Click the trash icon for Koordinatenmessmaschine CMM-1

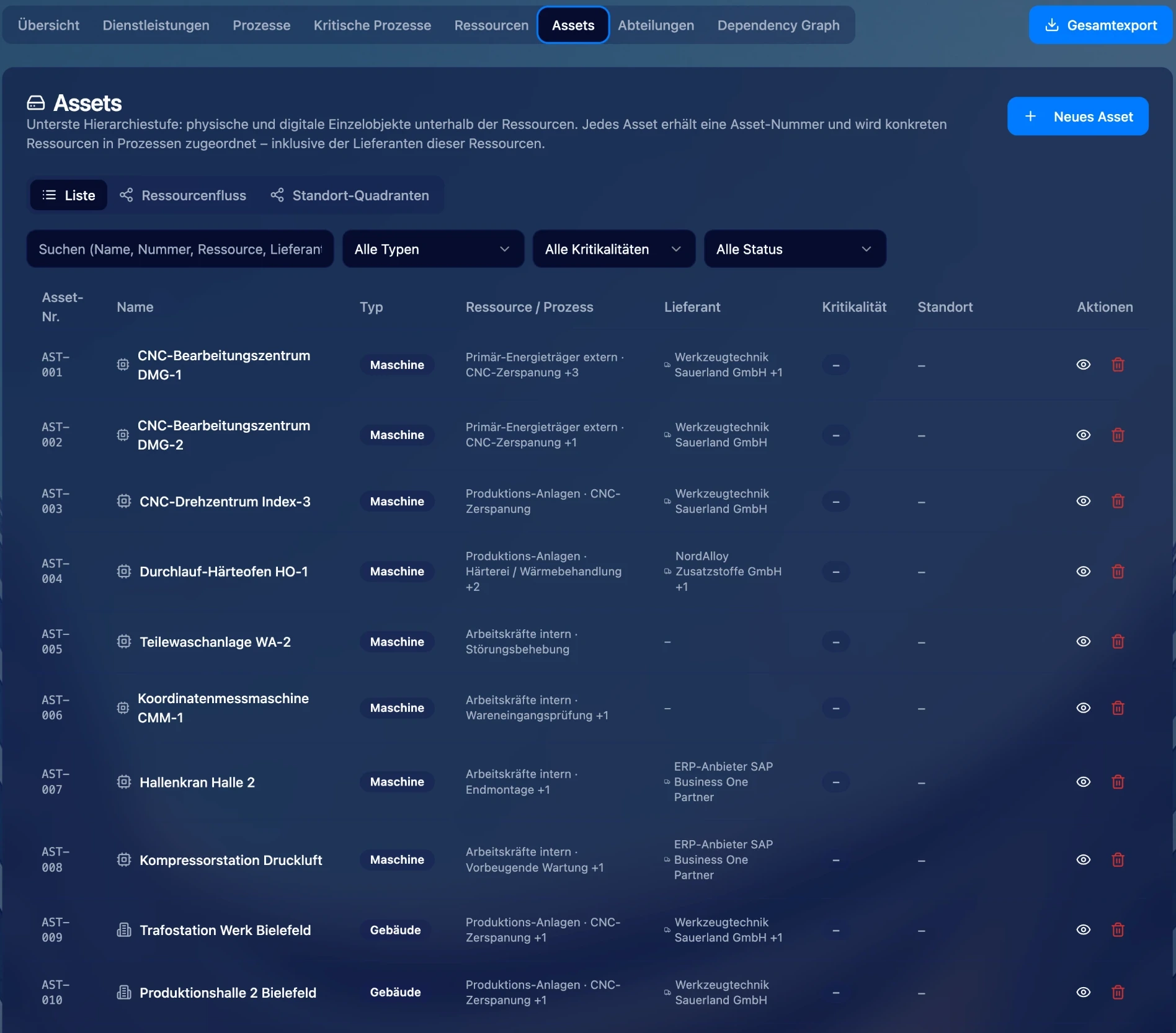point(1118,707)
